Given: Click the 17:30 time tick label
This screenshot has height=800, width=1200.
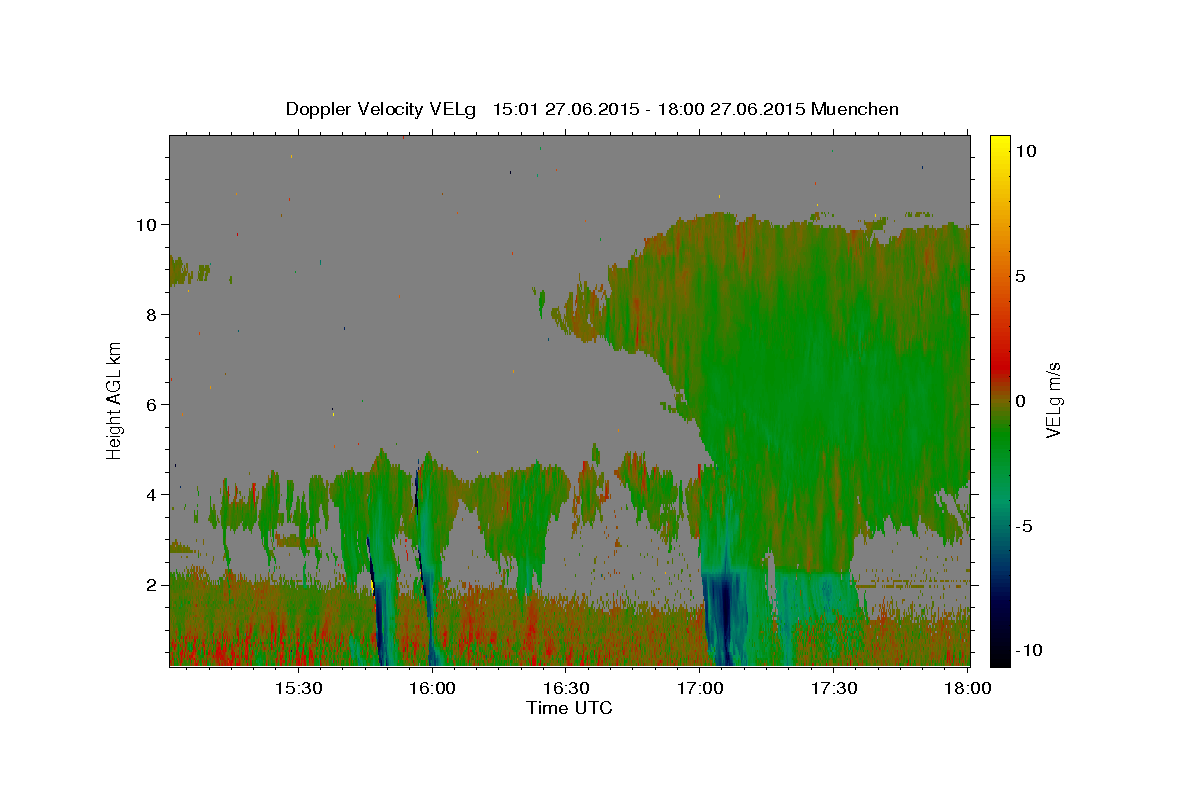Looking at the screenshot, I should 834,688.
